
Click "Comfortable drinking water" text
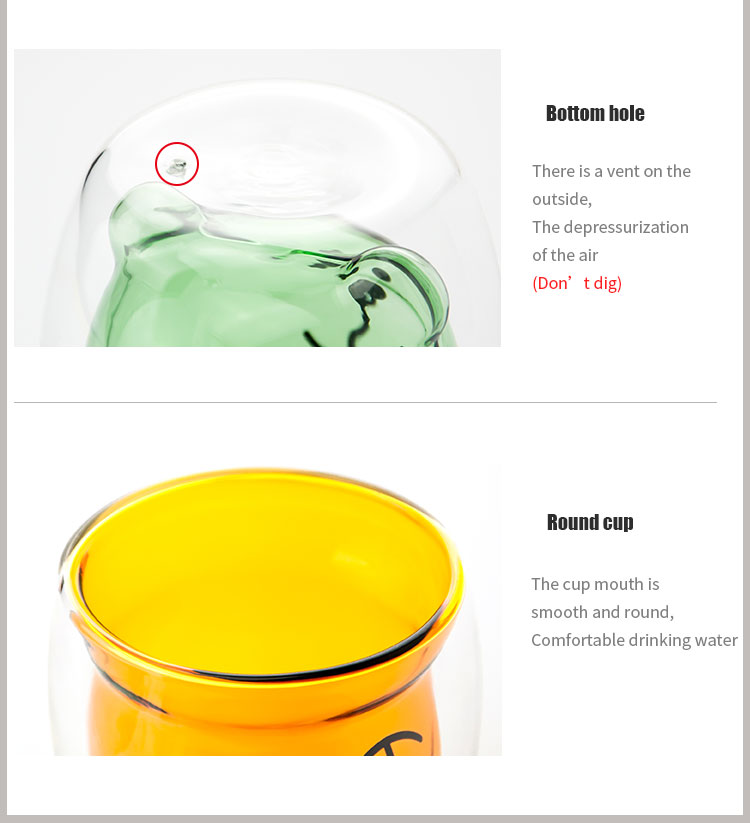pyautogui.click(x=635, y=640)
